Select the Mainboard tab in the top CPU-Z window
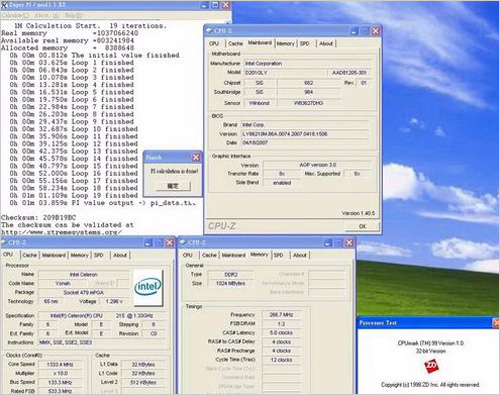The image size is (500, 395). 260,43
